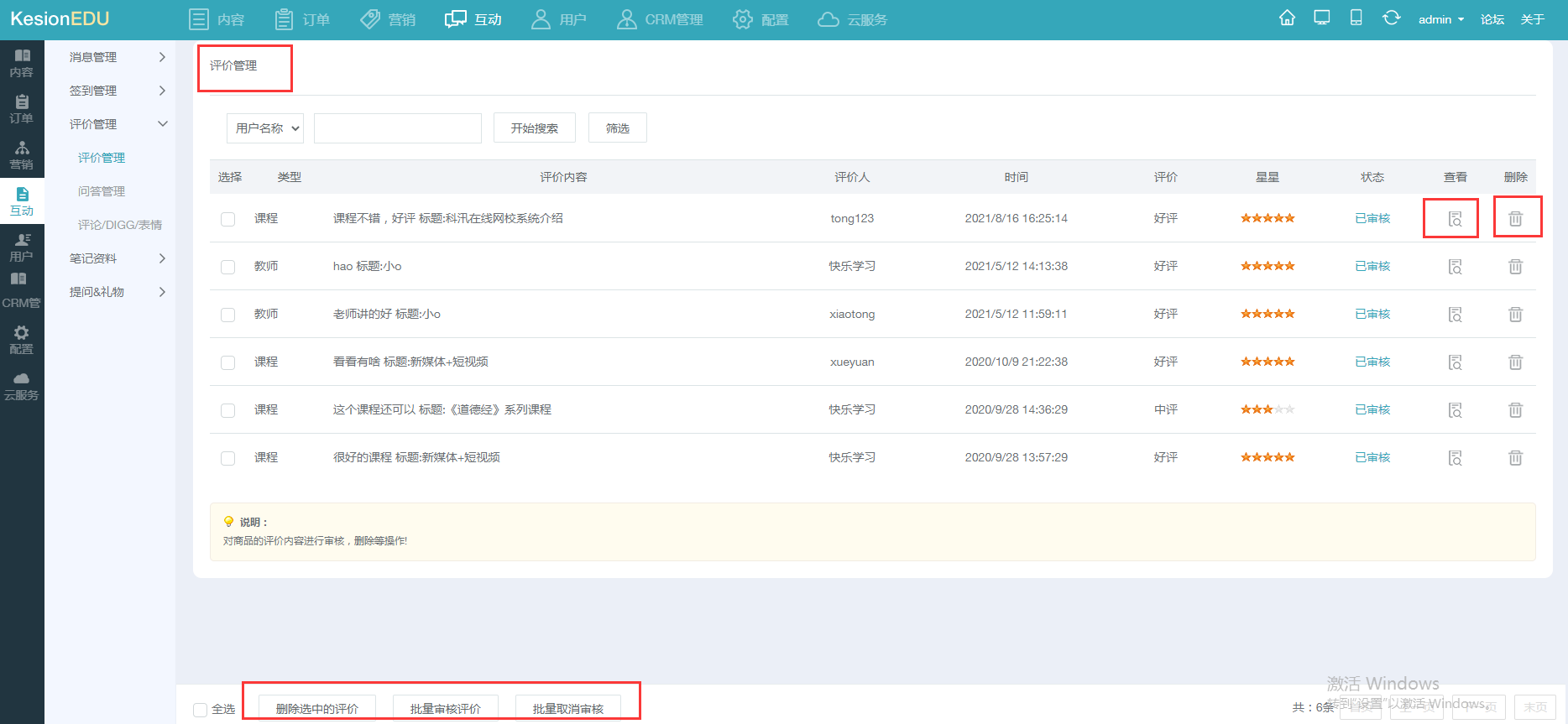View the tong123 review details icon
The height and width of the screenshot is (724, 1568).
pyautogui.click(x=1455, y=219)
